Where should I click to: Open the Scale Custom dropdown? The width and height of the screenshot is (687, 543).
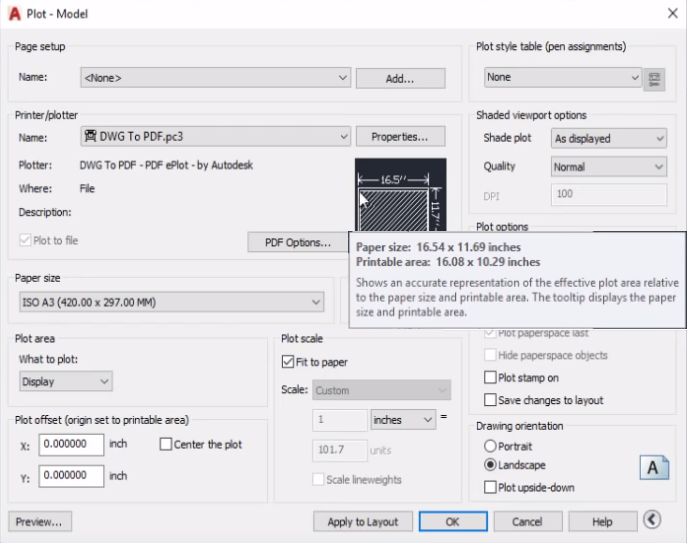382,390
